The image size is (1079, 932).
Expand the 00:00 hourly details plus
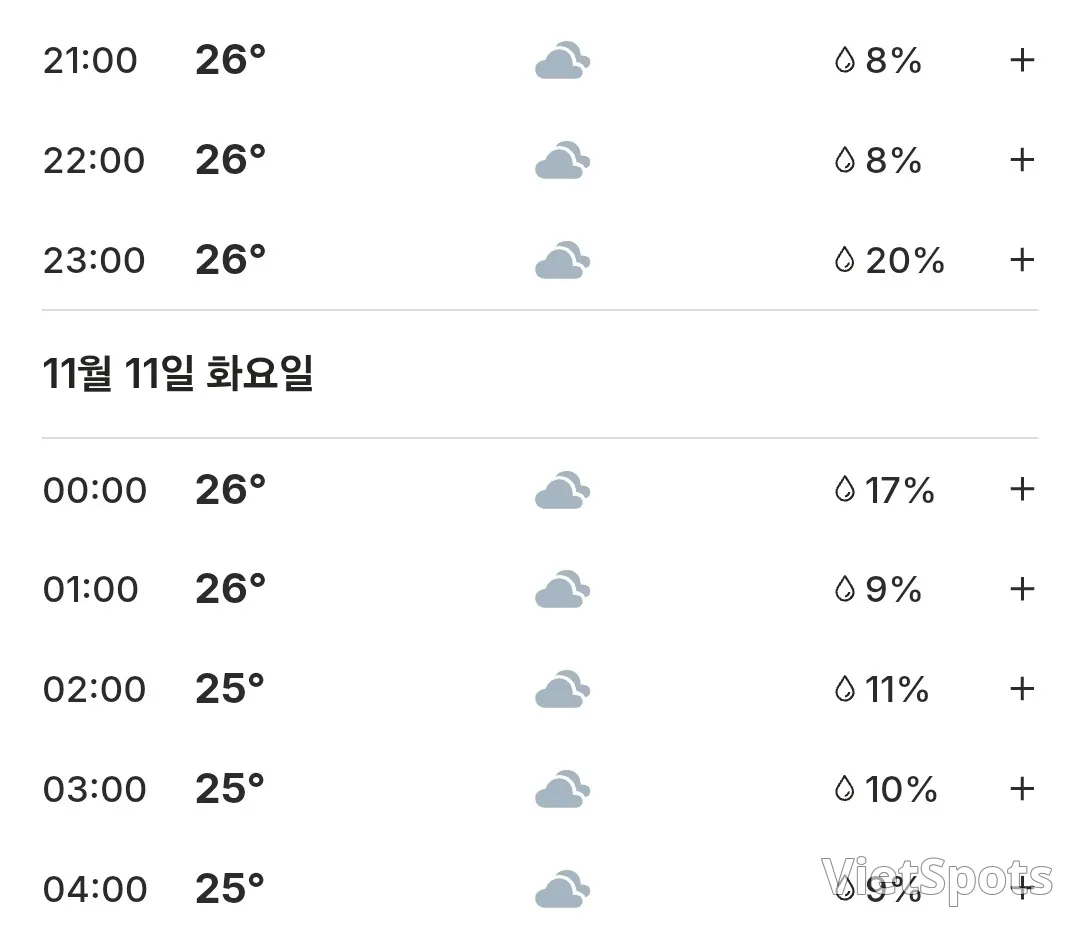coord(1022,489)
